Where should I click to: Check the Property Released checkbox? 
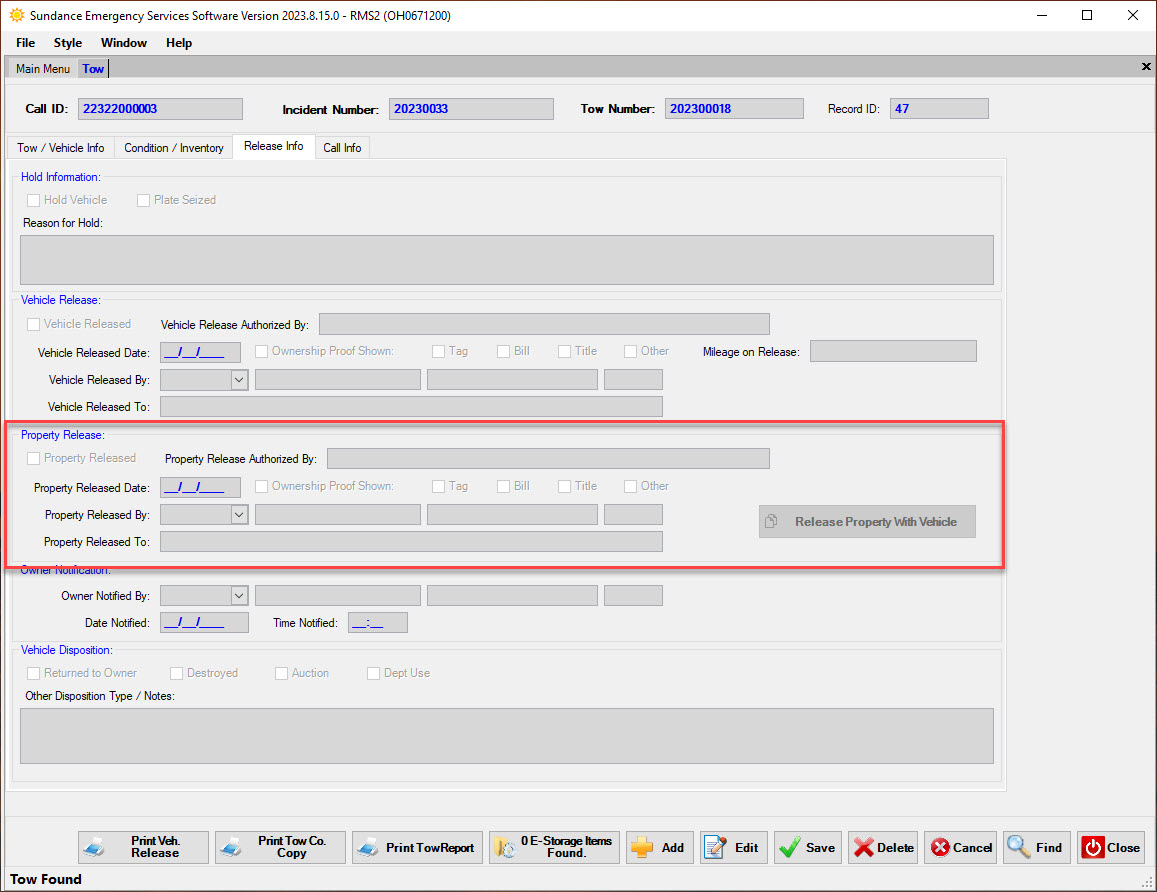point(33,458)
